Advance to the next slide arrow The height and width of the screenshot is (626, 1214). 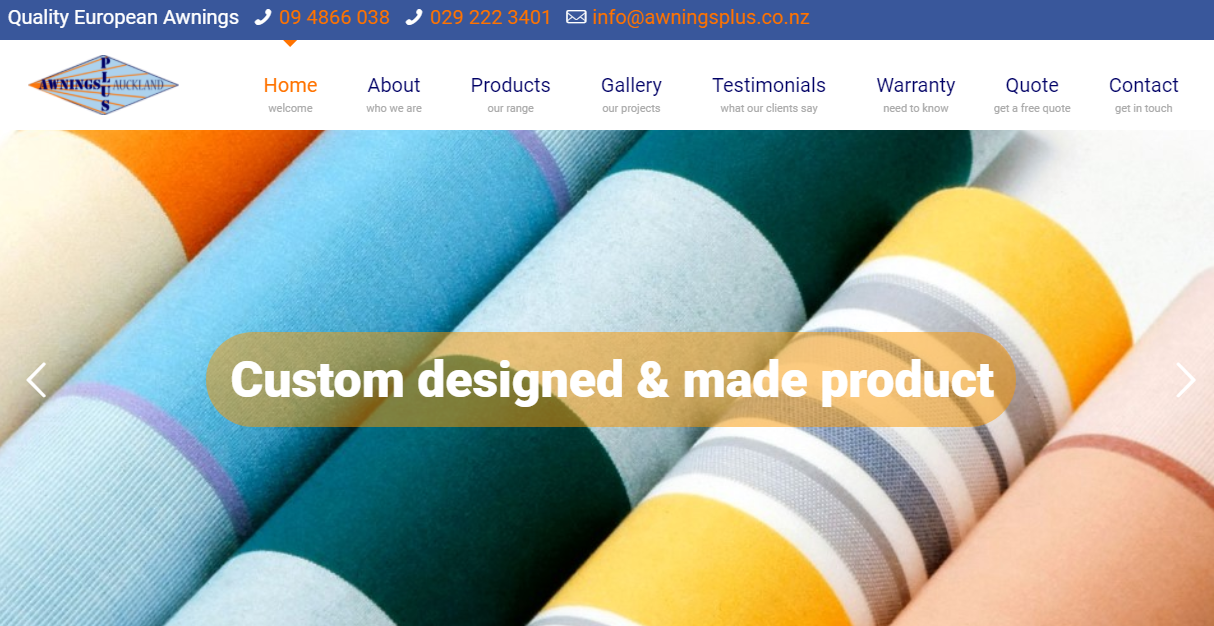tap(1186, 380)
